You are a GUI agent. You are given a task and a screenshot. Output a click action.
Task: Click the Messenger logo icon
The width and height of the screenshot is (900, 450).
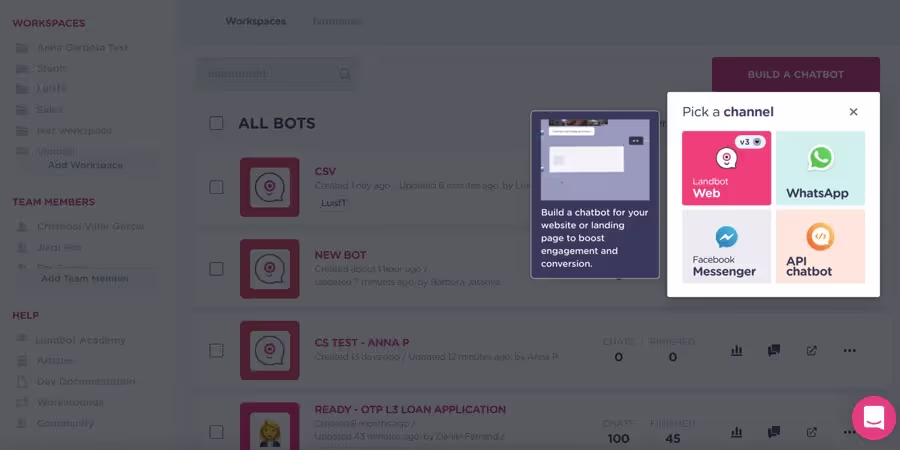(x=726, y=236)
